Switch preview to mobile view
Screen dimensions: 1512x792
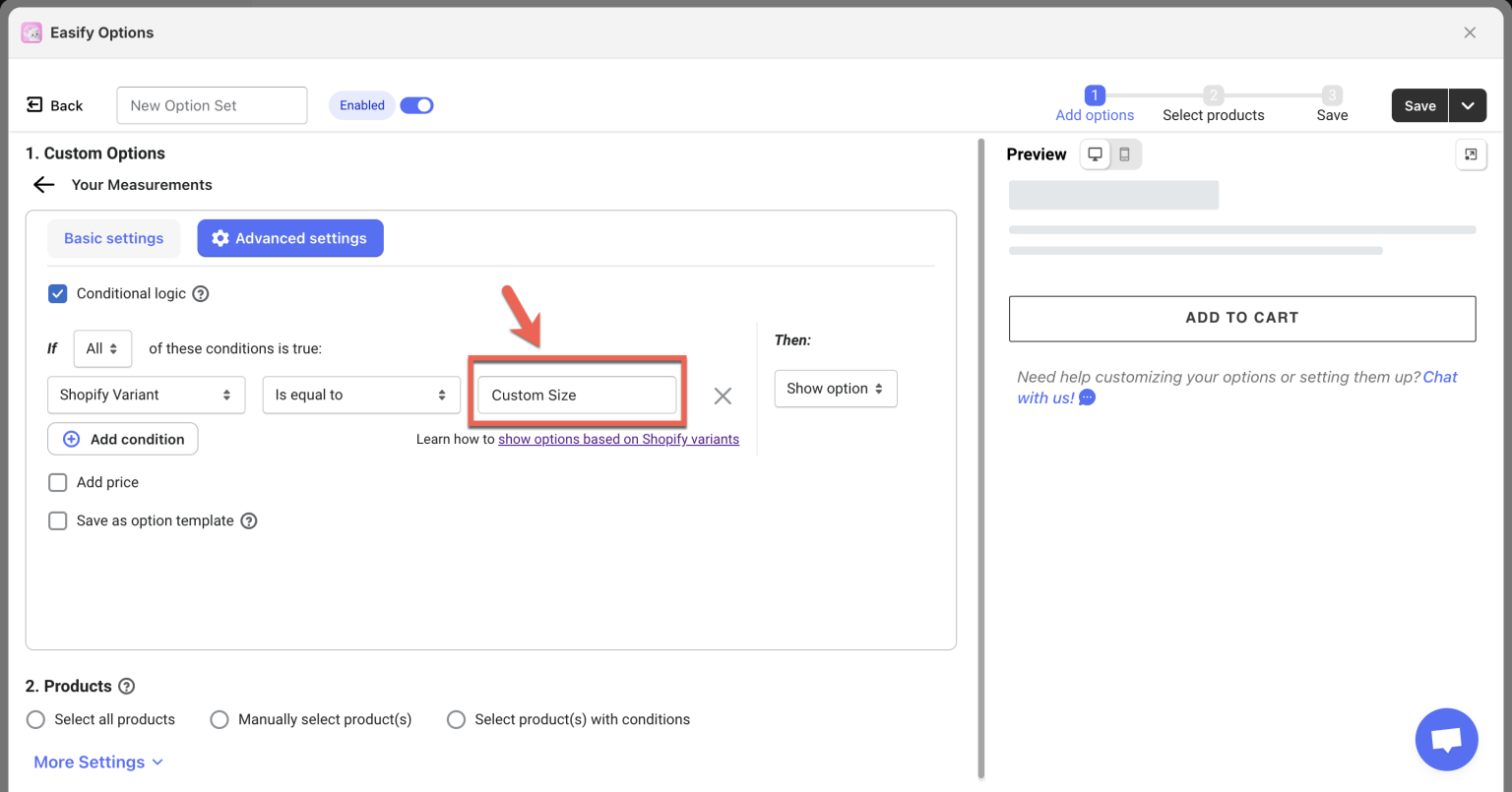(1123, 153)
